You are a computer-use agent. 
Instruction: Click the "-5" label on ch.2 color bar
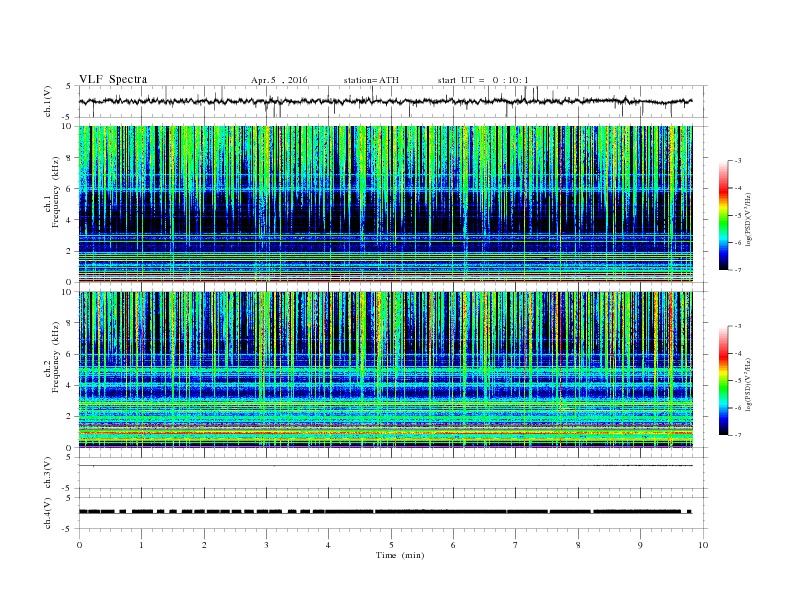click(738, 381)
